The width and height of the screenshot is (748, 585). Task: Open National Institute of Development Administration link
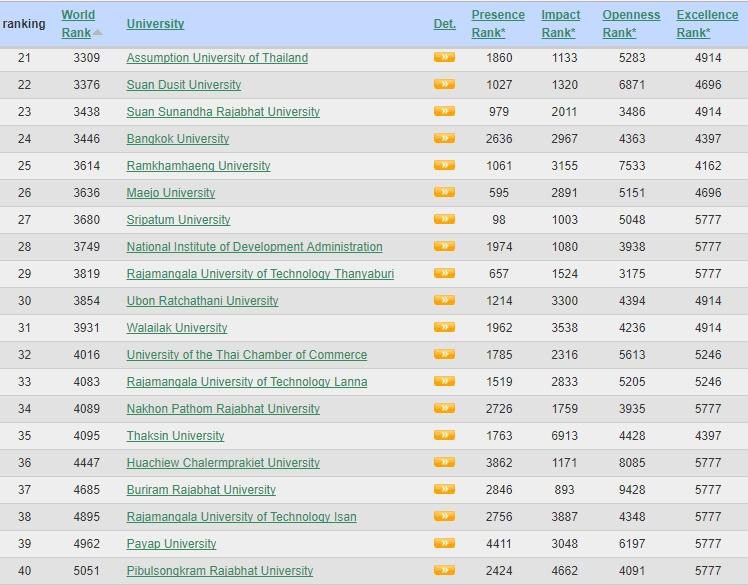(254, 247)
